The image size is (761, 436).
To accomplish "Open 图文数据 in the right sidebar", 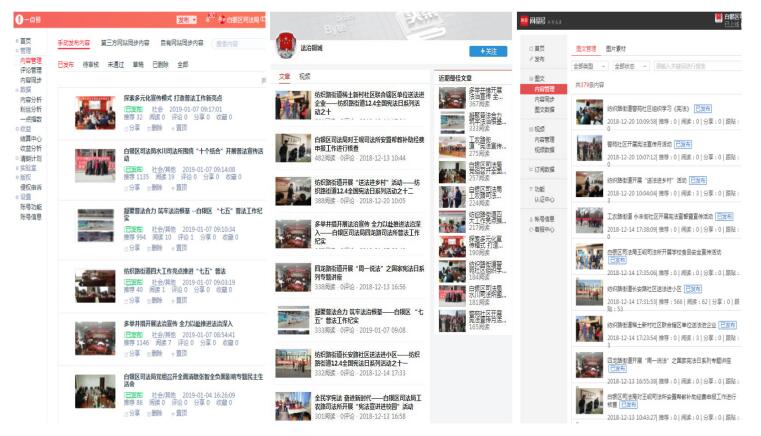I will point(545,110).
